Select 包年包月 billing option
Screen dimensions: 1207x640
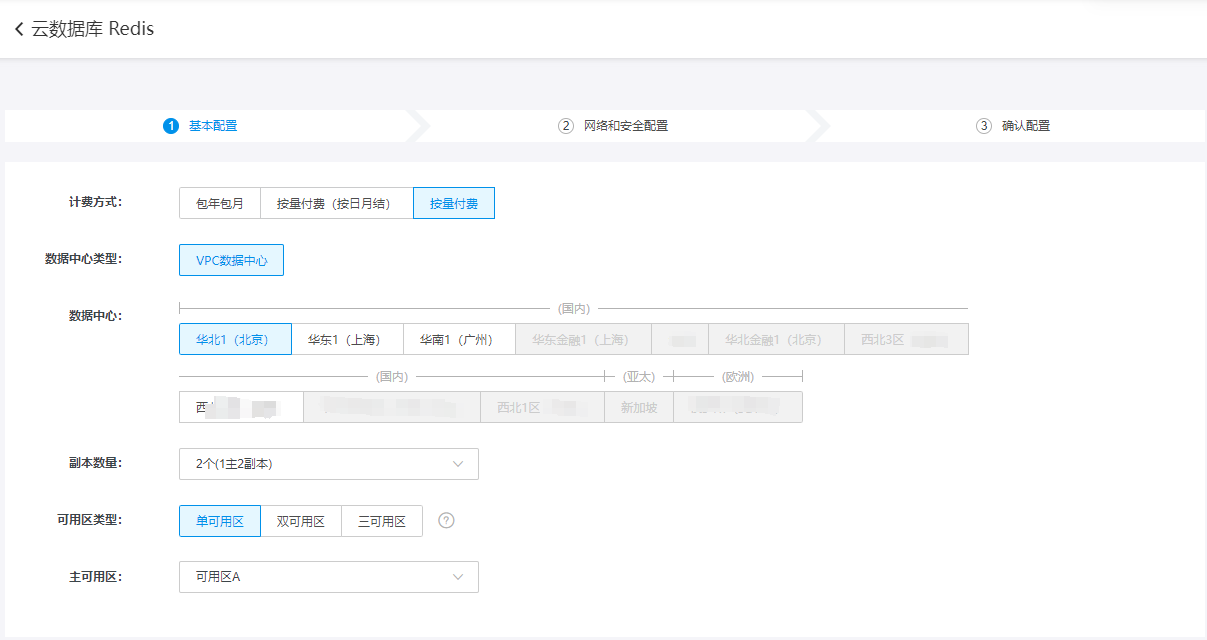point(220,203)
